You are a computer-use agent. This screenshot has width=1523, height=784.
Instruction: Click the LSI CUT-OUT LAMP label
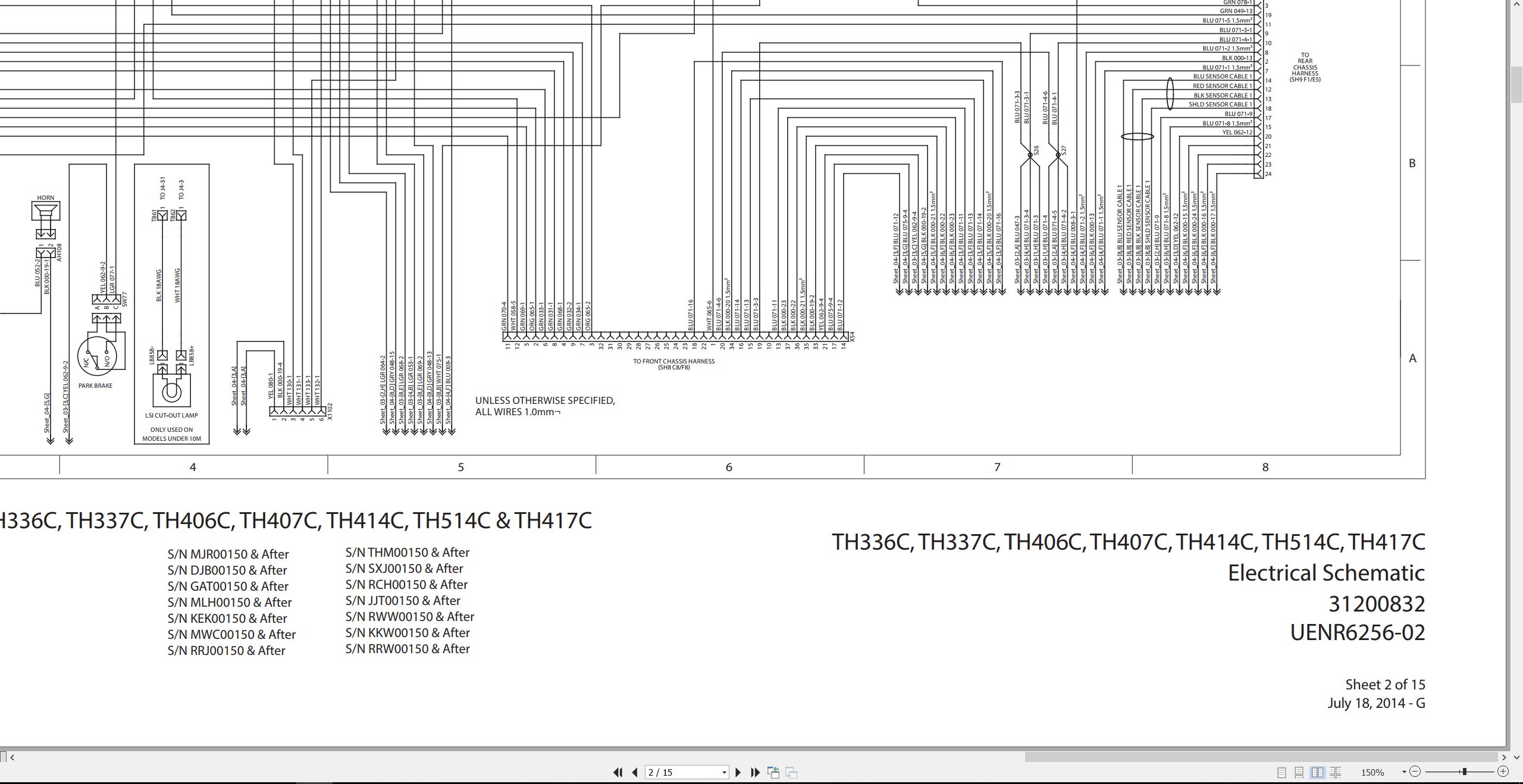tap(171, 415)
